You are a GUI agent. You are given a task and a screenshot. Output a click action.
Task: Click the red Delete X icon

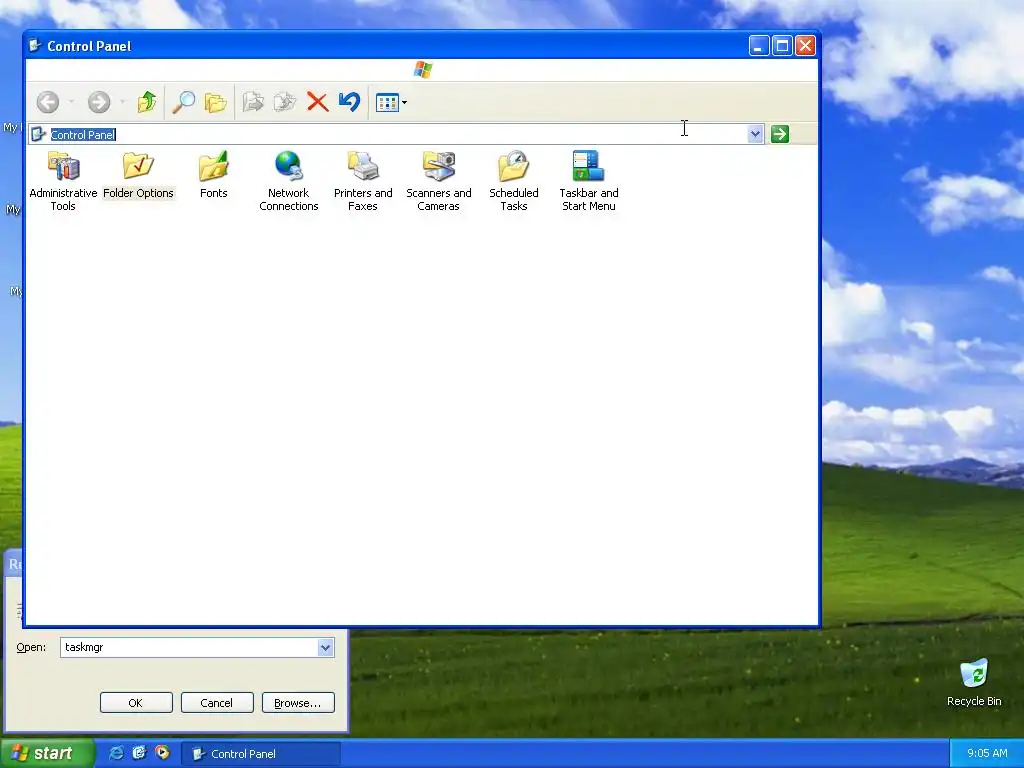(x=317, y=102)
